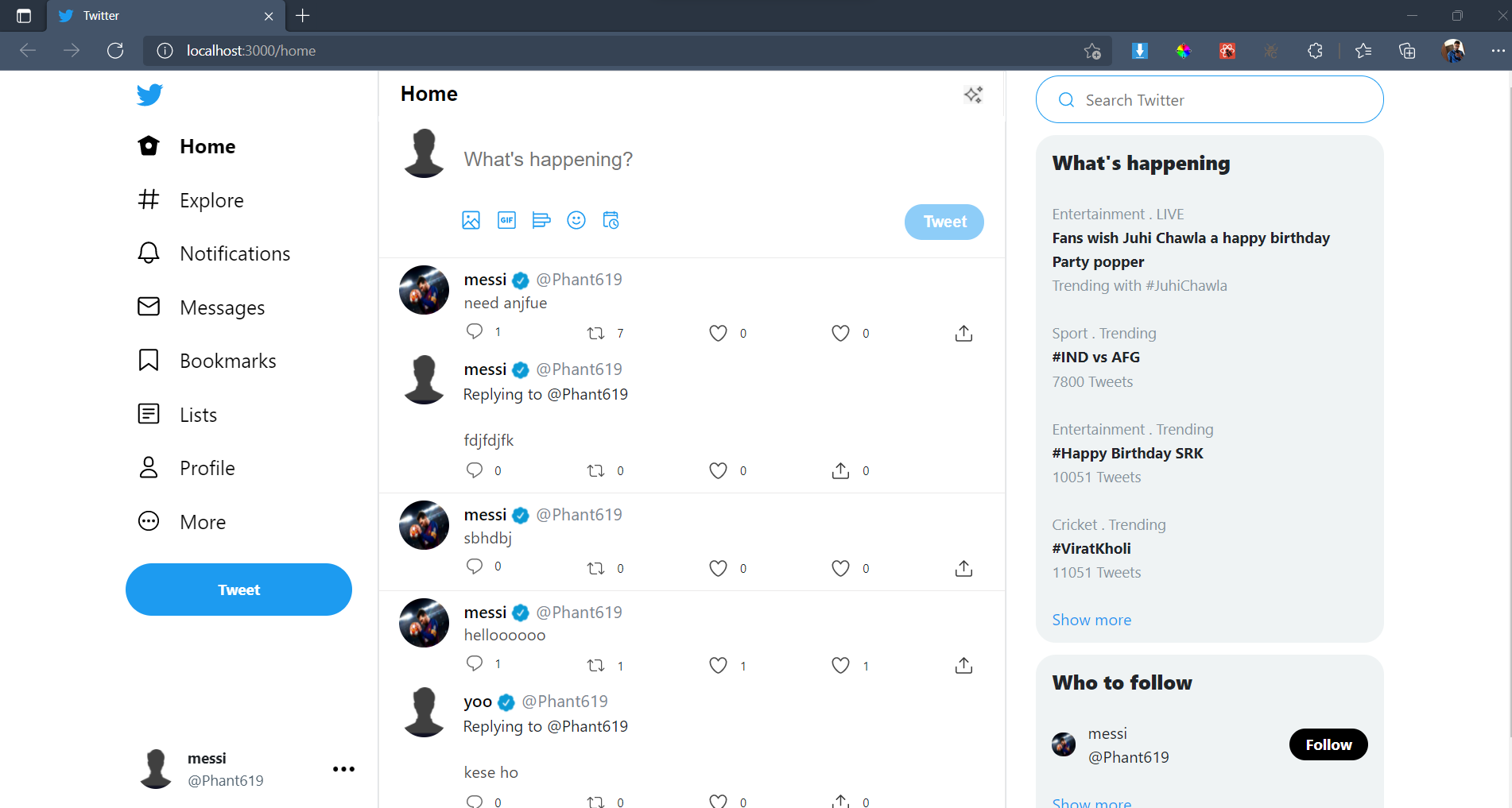Follow @Phant619 from Who to follow
Viewport: 1512px width, 808px height.
(x=1328, y=744)
